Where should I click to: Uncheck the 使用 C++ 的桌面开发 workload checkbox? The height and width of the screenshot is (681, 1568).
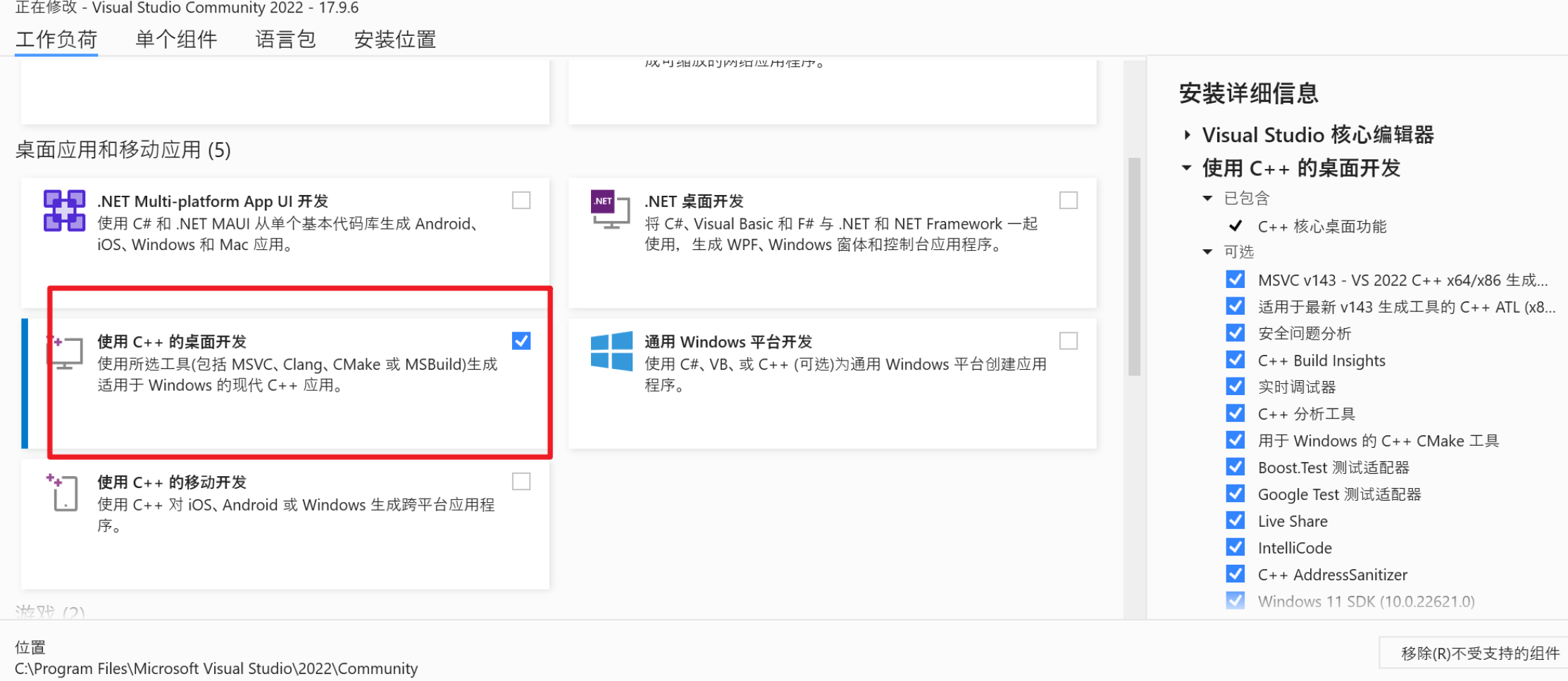pyautogui.click(x=521, y=341)
